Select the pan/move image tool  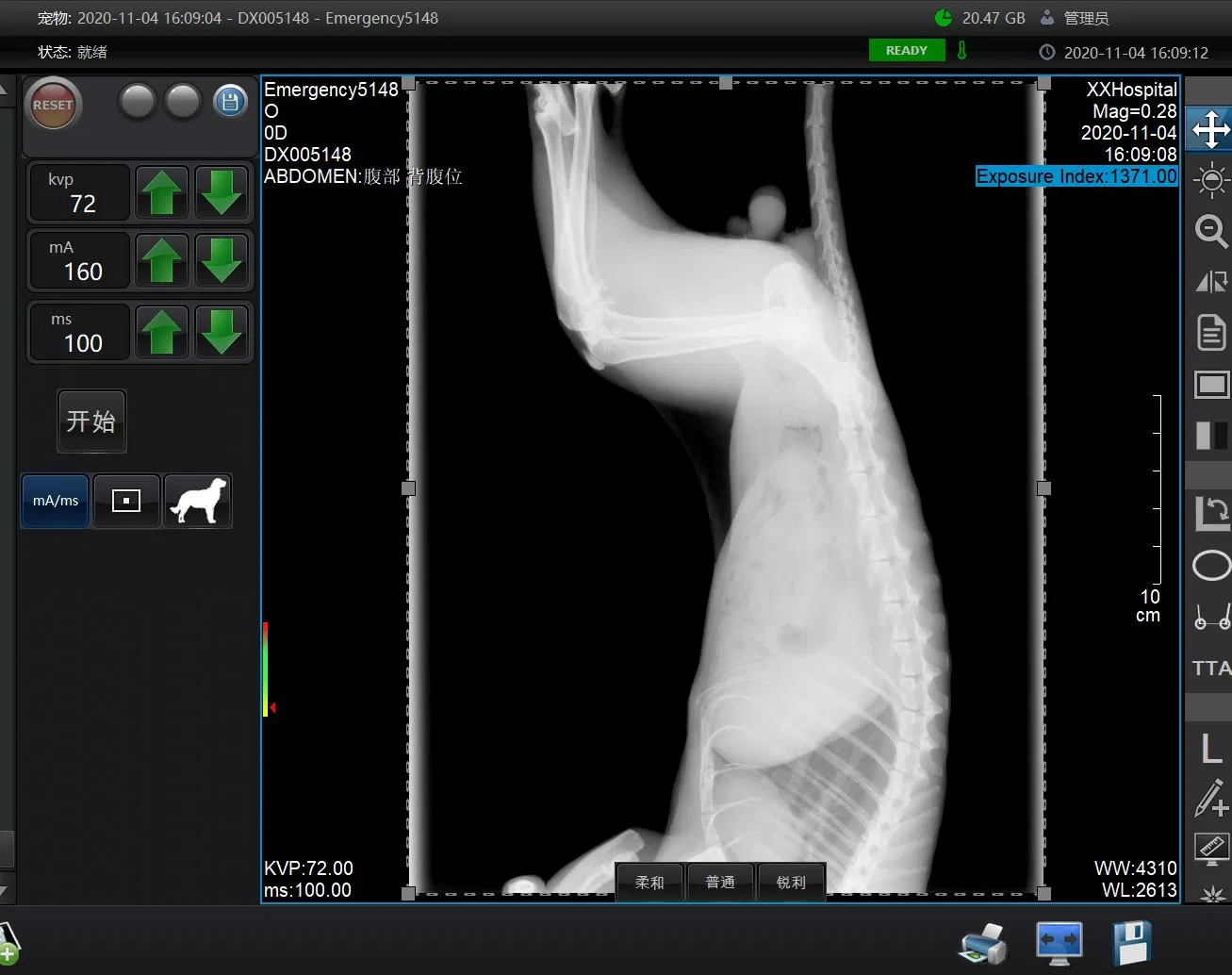tap(1210, 130)
